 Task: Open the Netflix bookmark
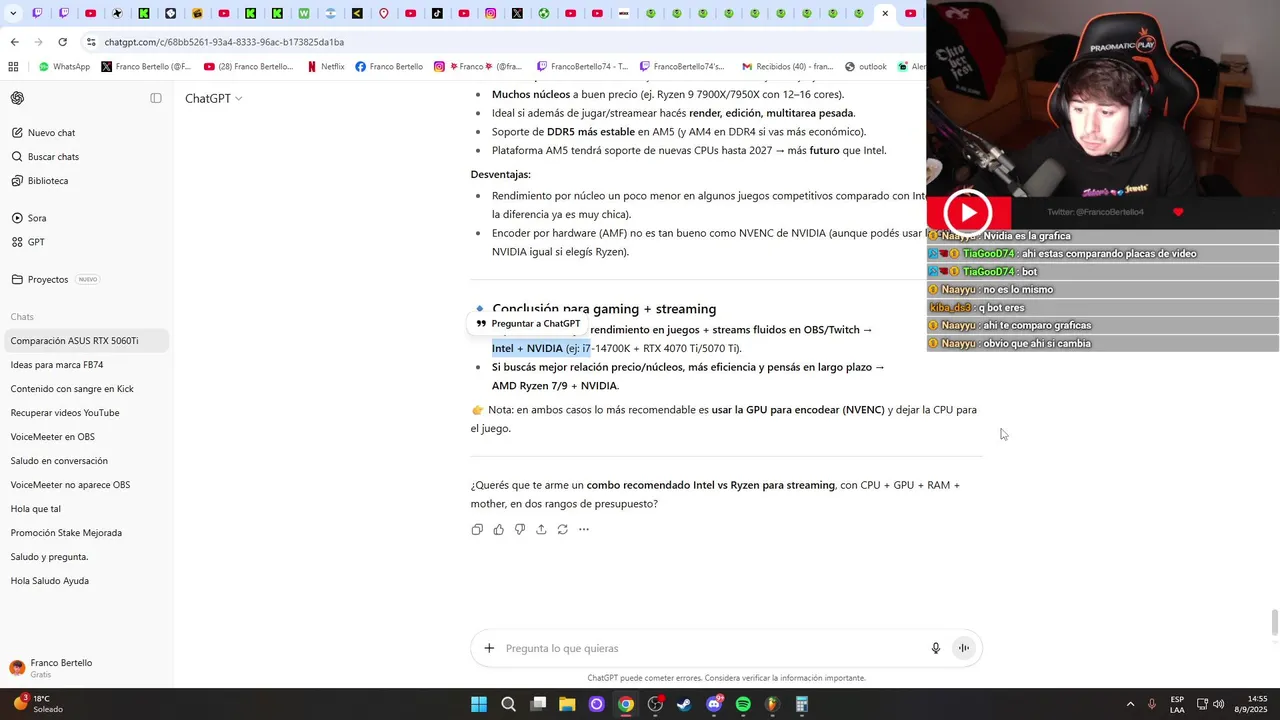click(x=326, y=67)
